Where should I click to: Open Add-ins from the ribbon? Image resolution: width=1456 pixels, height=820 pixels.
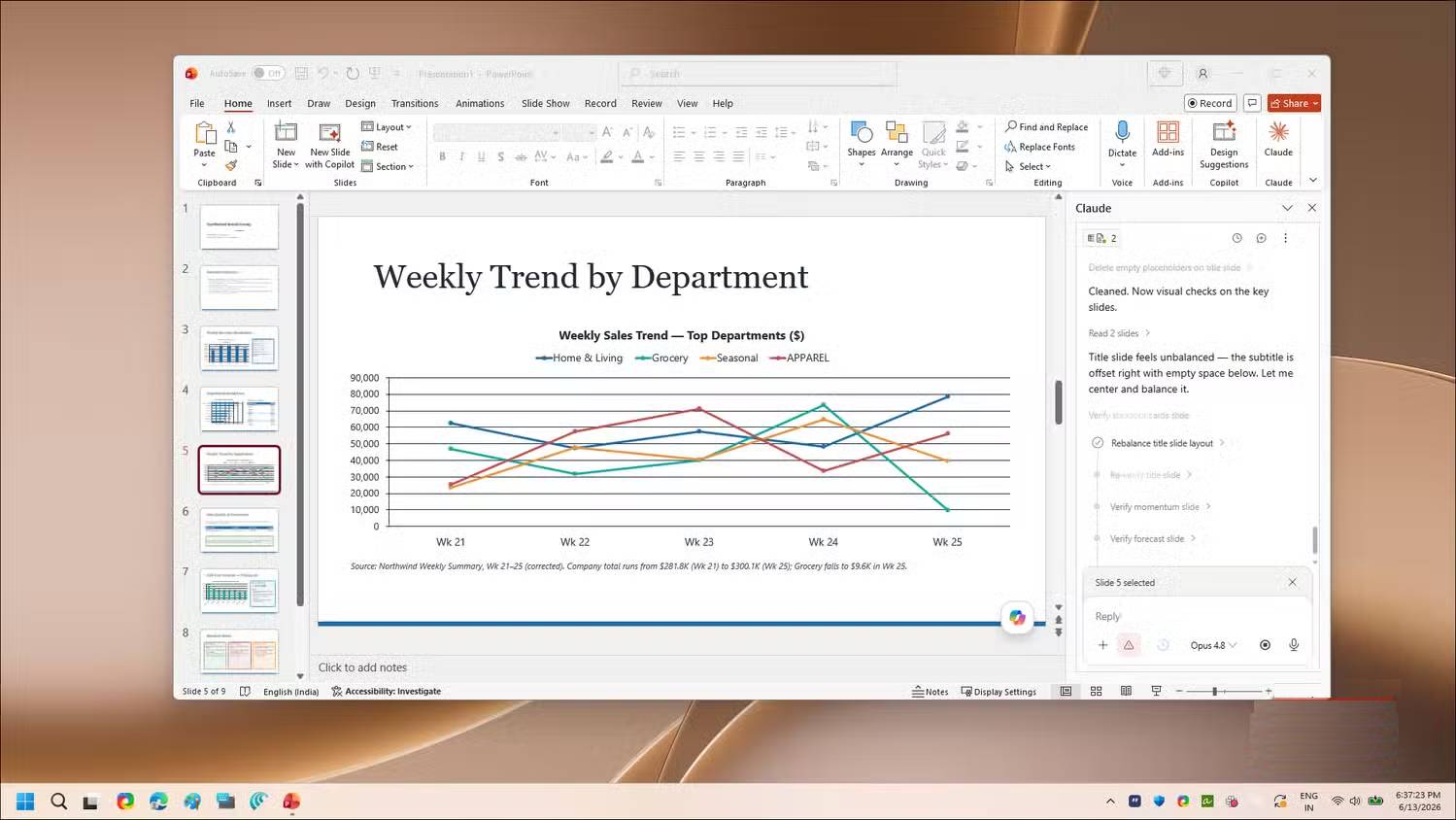pyautogui.click(x=1168, y=140)
